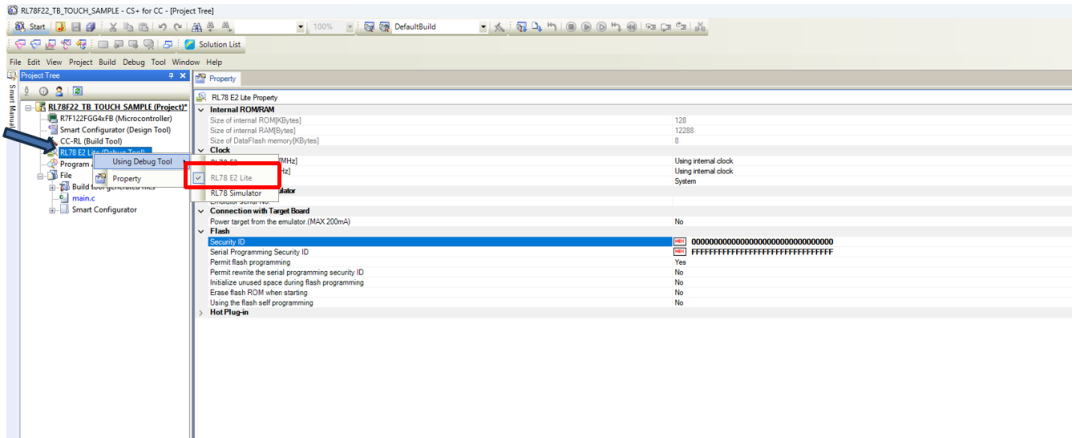The image size is (1080, 438).
Task: Select the Property tab
Action: coord(216,78)
